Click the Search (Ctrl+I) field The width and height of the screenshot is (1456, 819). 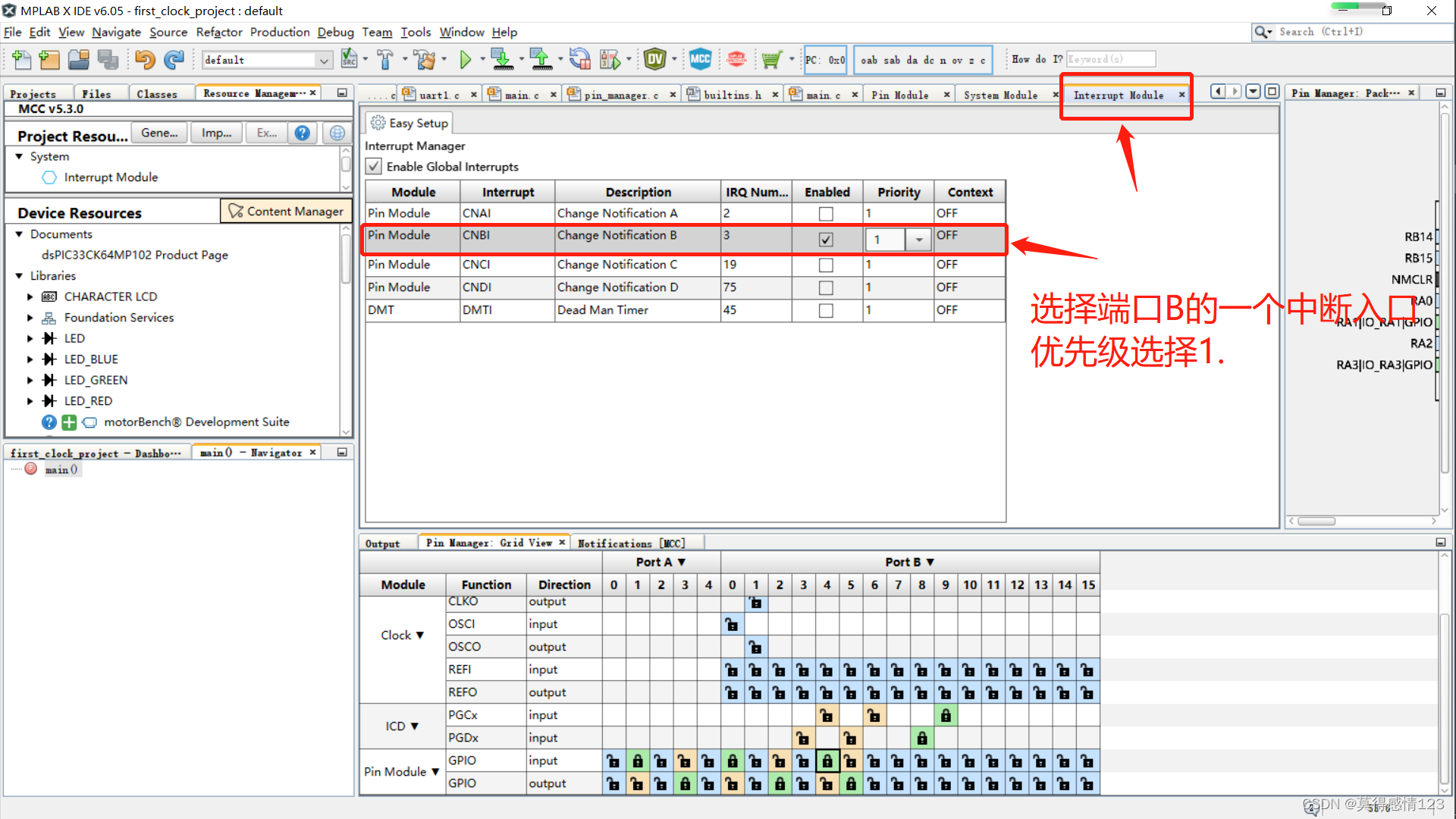click(x=1362, y=32)
